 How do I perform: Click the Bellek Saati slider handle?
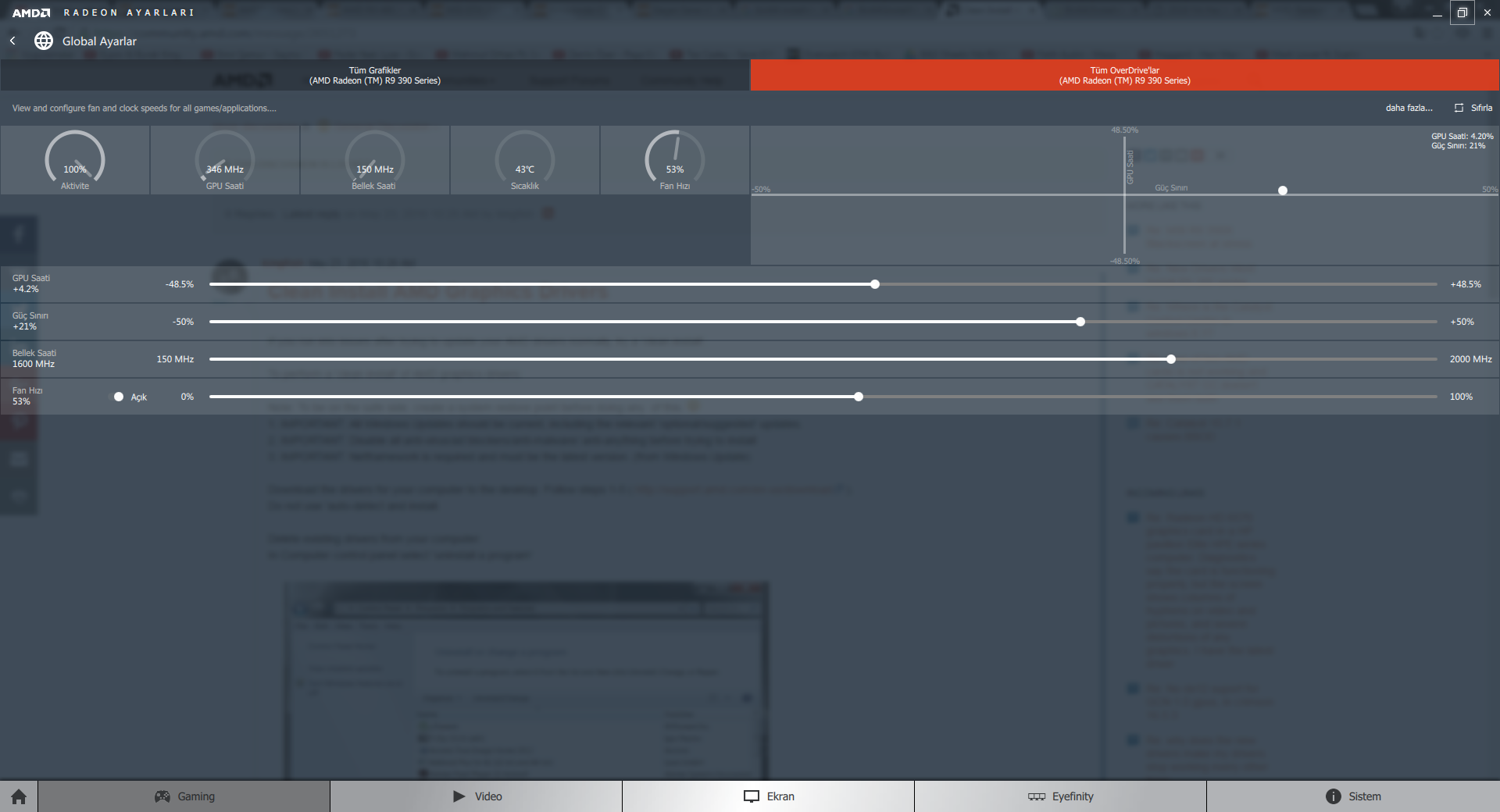click(x=1171, y=359)
